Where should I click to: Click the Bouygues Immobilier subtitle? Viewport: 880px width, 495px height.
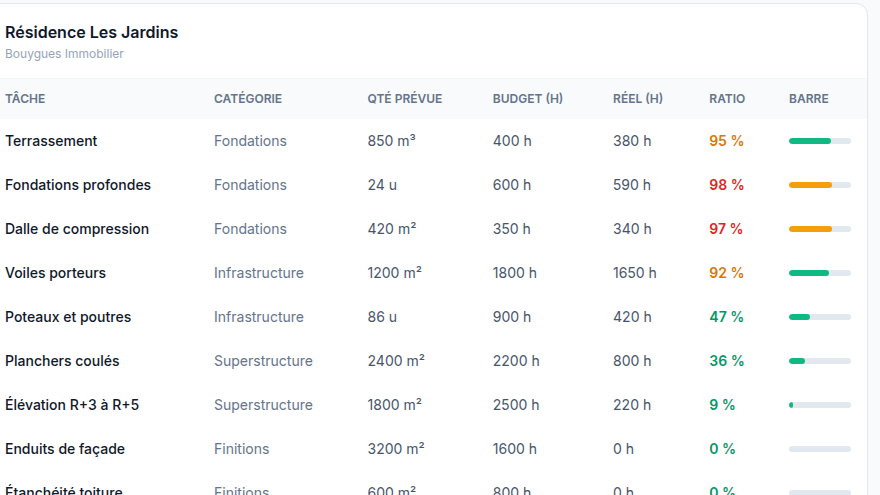[x=64, y=54]
